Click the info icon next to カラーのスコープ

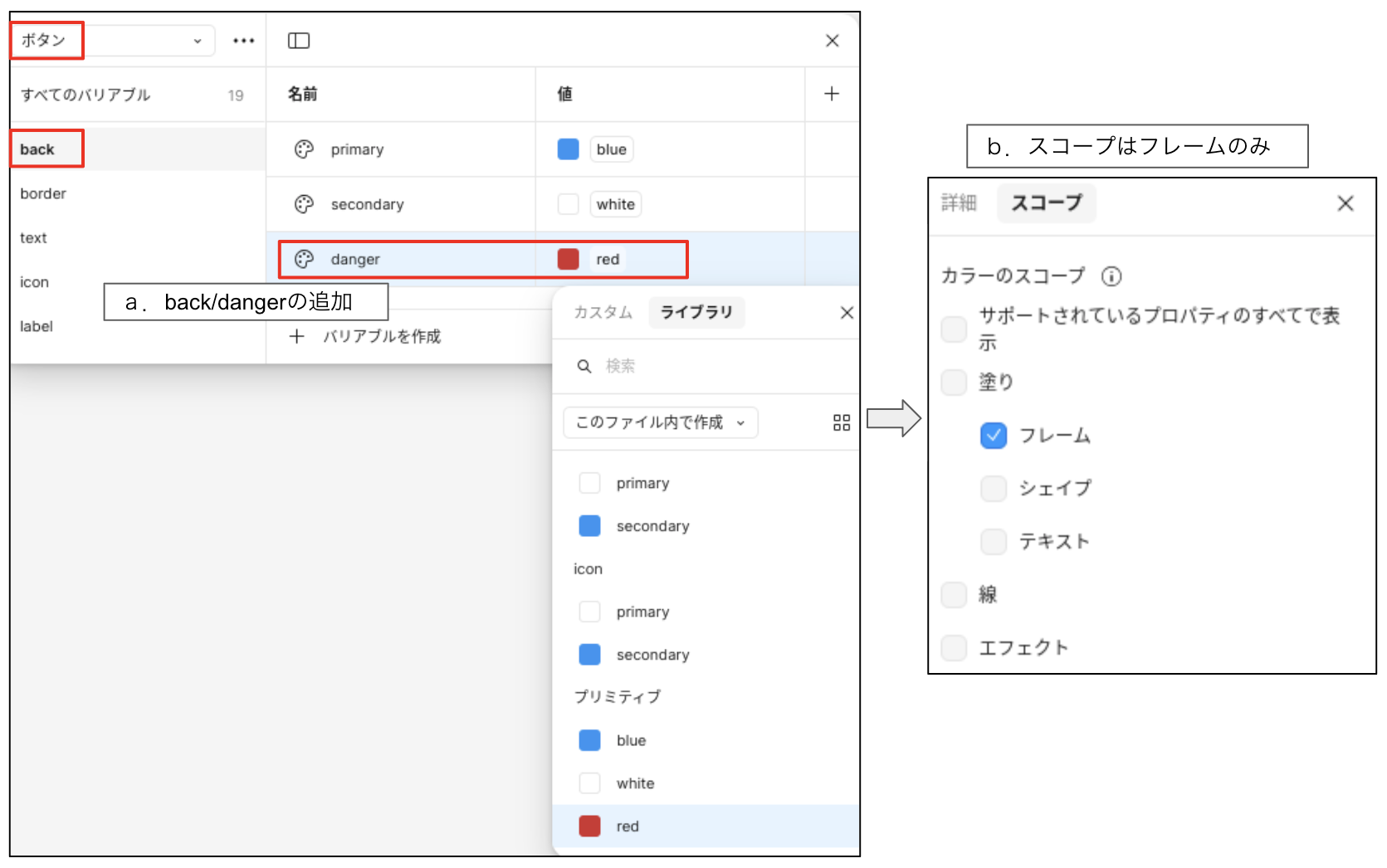click(x=1111, y=276)
